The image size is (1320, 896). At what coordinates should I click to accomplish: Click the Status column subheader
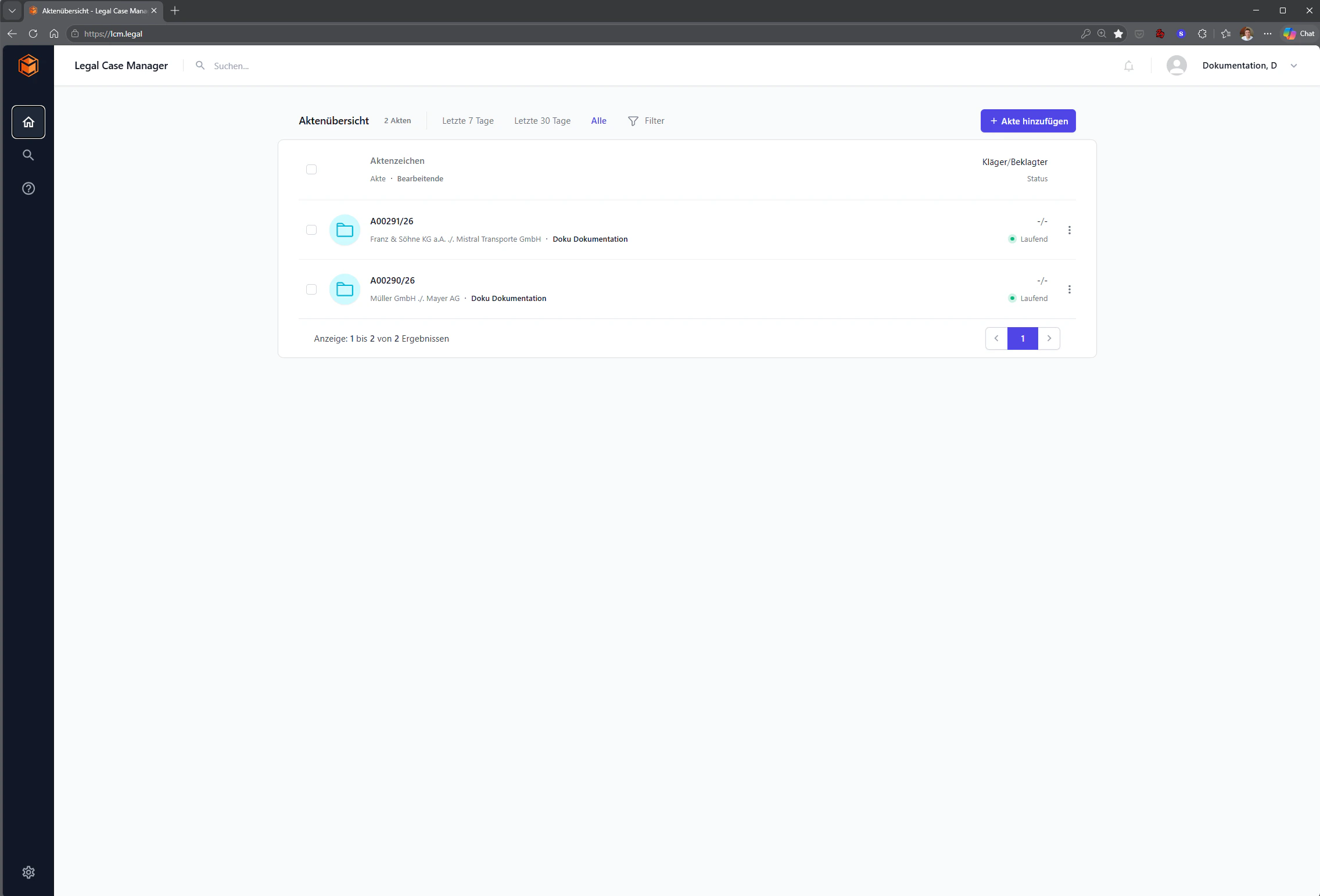pyautogui.click(x=1037, y=179)
